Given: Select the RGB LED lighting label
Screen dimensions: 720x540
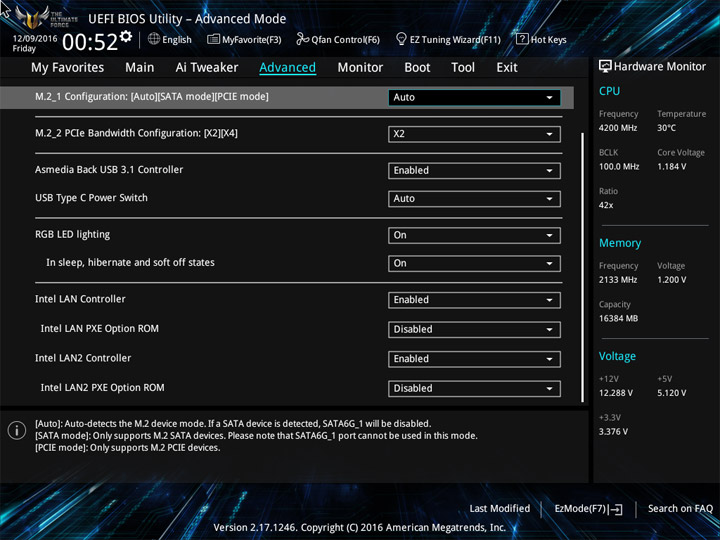Looking at the screenshot, I should [73, 235].
